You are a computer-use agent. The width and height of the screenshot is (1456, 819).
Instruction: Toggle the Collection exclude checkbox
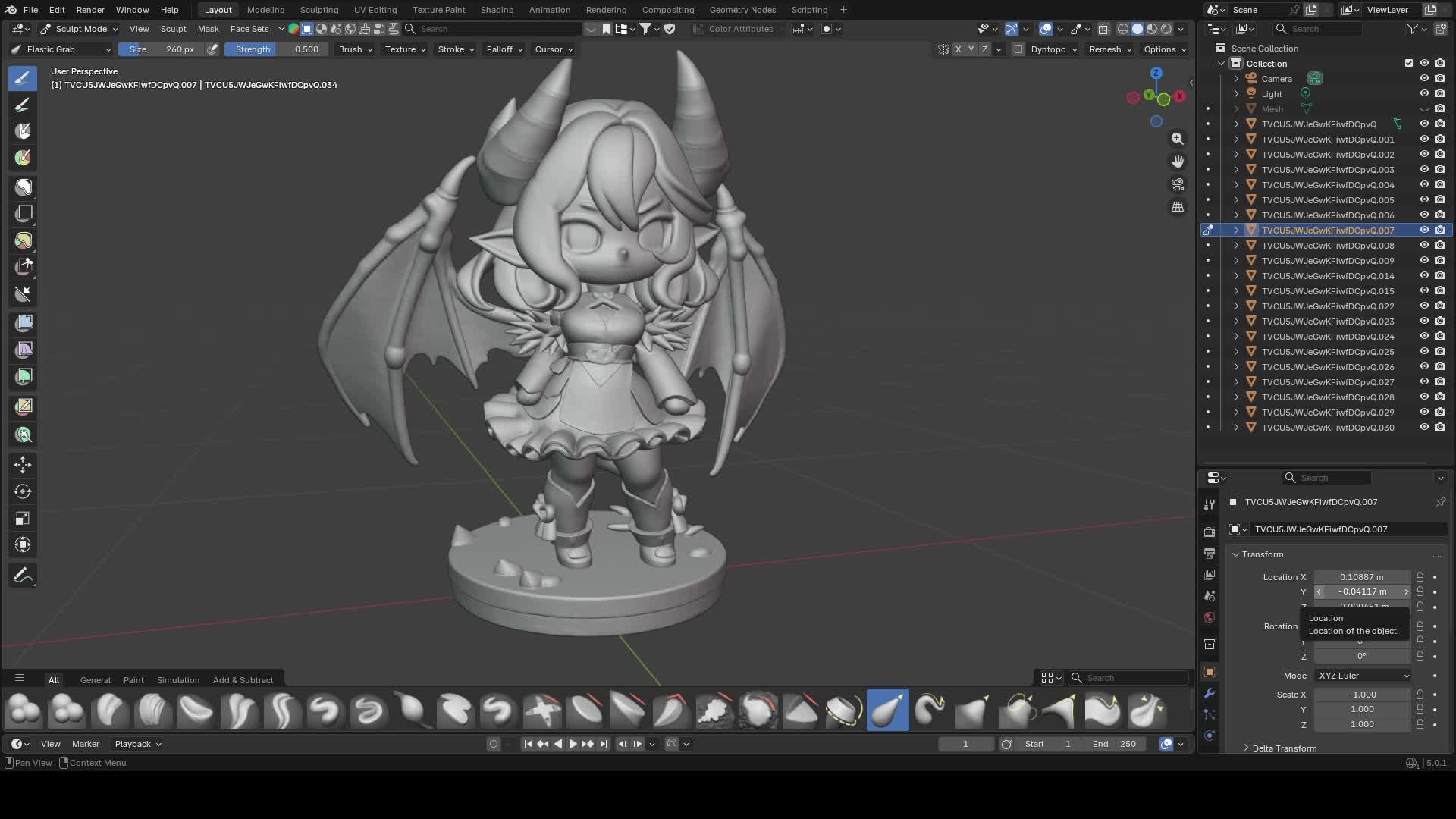[1409, 64]
